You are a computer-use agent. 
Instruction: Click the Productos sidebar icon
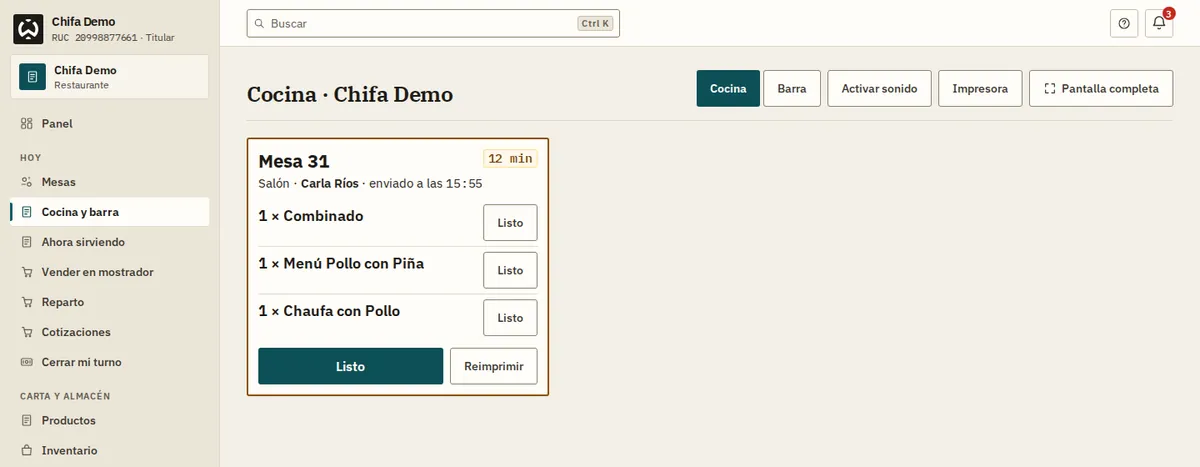(26, 420)
